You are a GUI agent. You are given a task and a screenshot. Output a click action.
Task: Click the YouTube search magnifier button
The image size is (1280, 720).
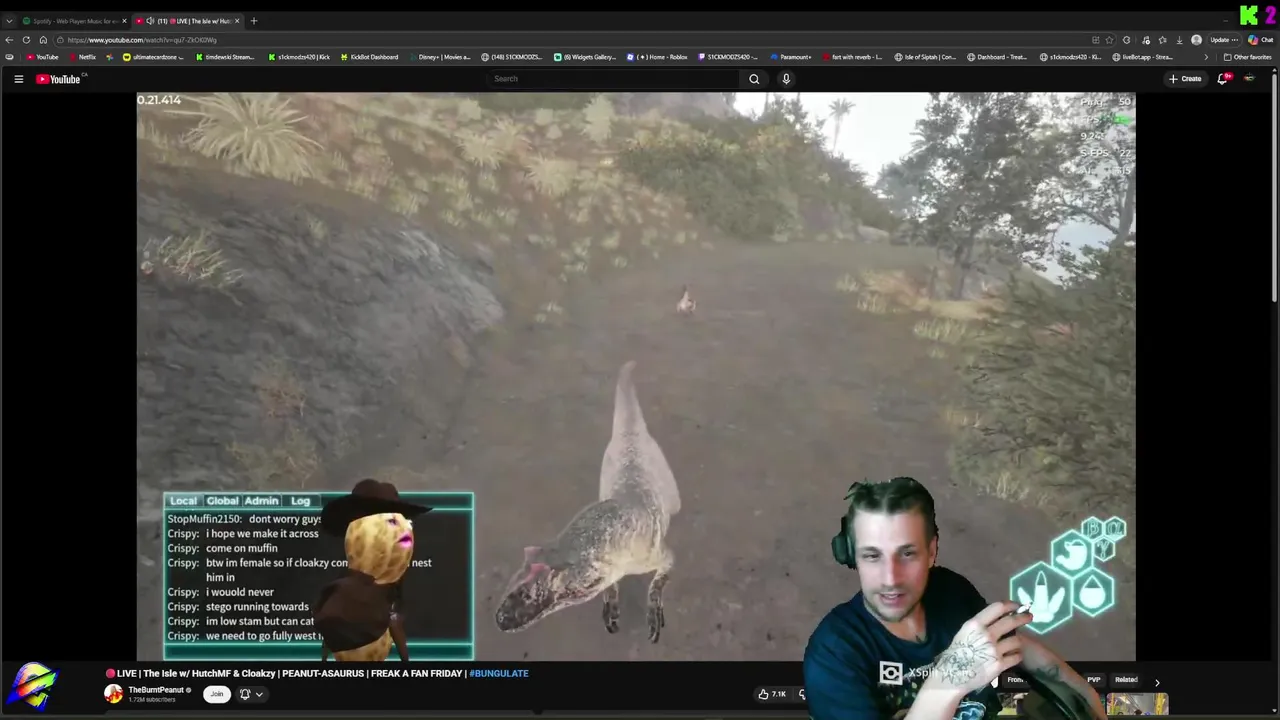coord(754,79)
